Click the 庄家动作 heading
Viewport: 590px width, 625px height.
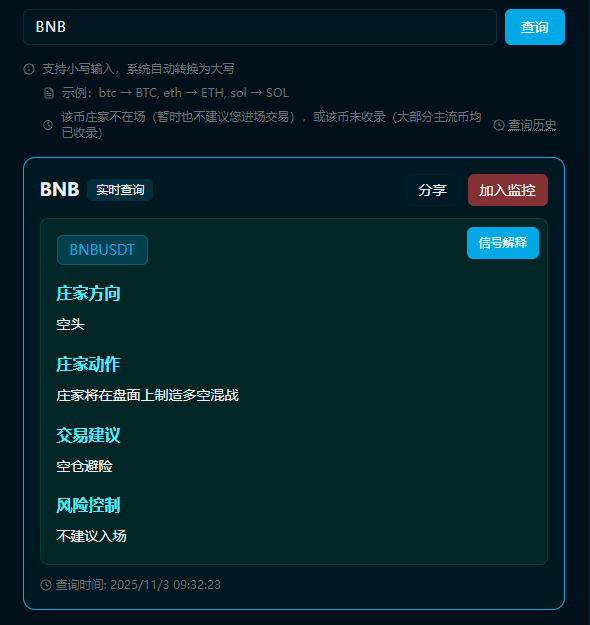88,364
